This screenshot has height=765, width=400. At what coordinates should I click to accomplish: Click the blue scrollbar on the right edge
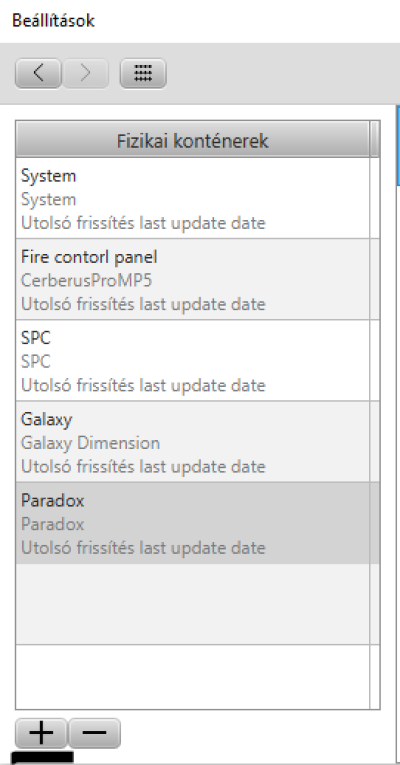point(398,145)
